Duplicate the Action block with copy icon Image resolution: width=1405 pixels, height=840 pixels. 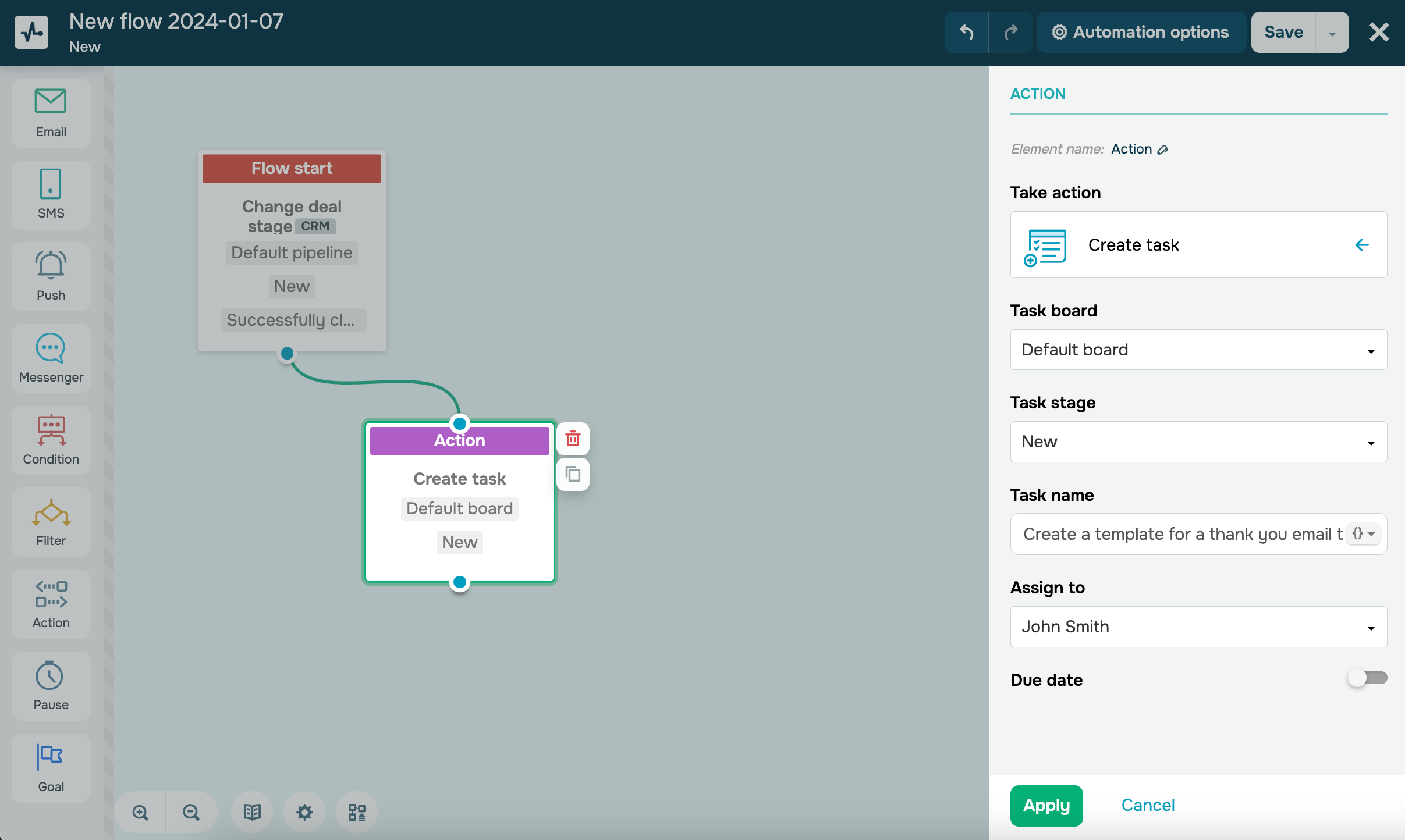click(573, 474)
